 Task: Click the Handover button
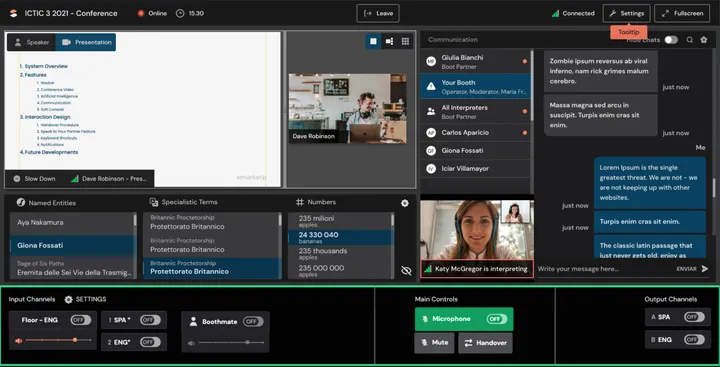[x=485, y=343]
